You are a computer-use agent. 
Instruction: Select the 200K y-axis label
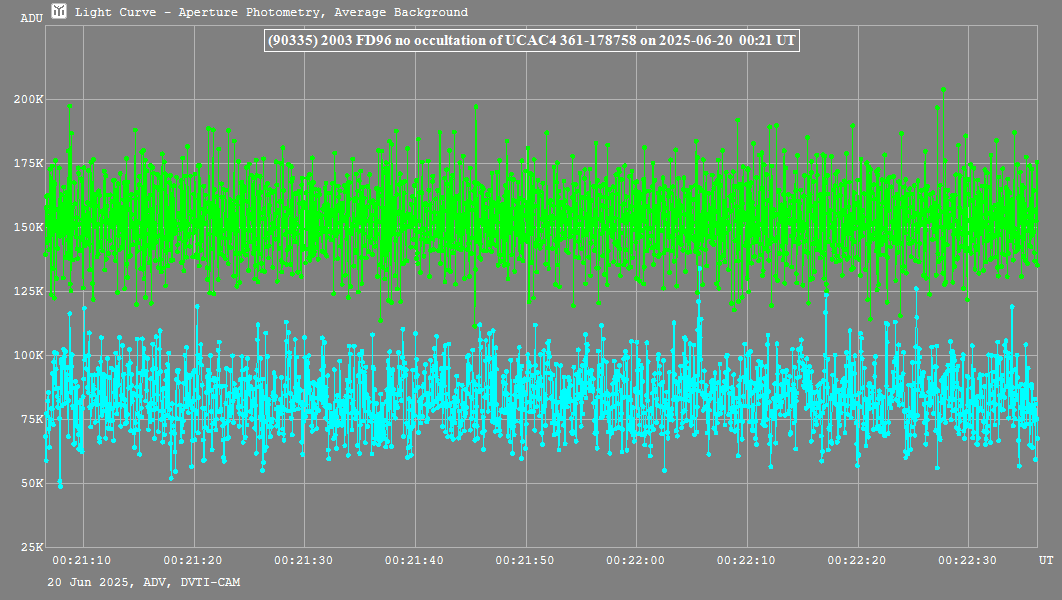(x=28, y=100)
